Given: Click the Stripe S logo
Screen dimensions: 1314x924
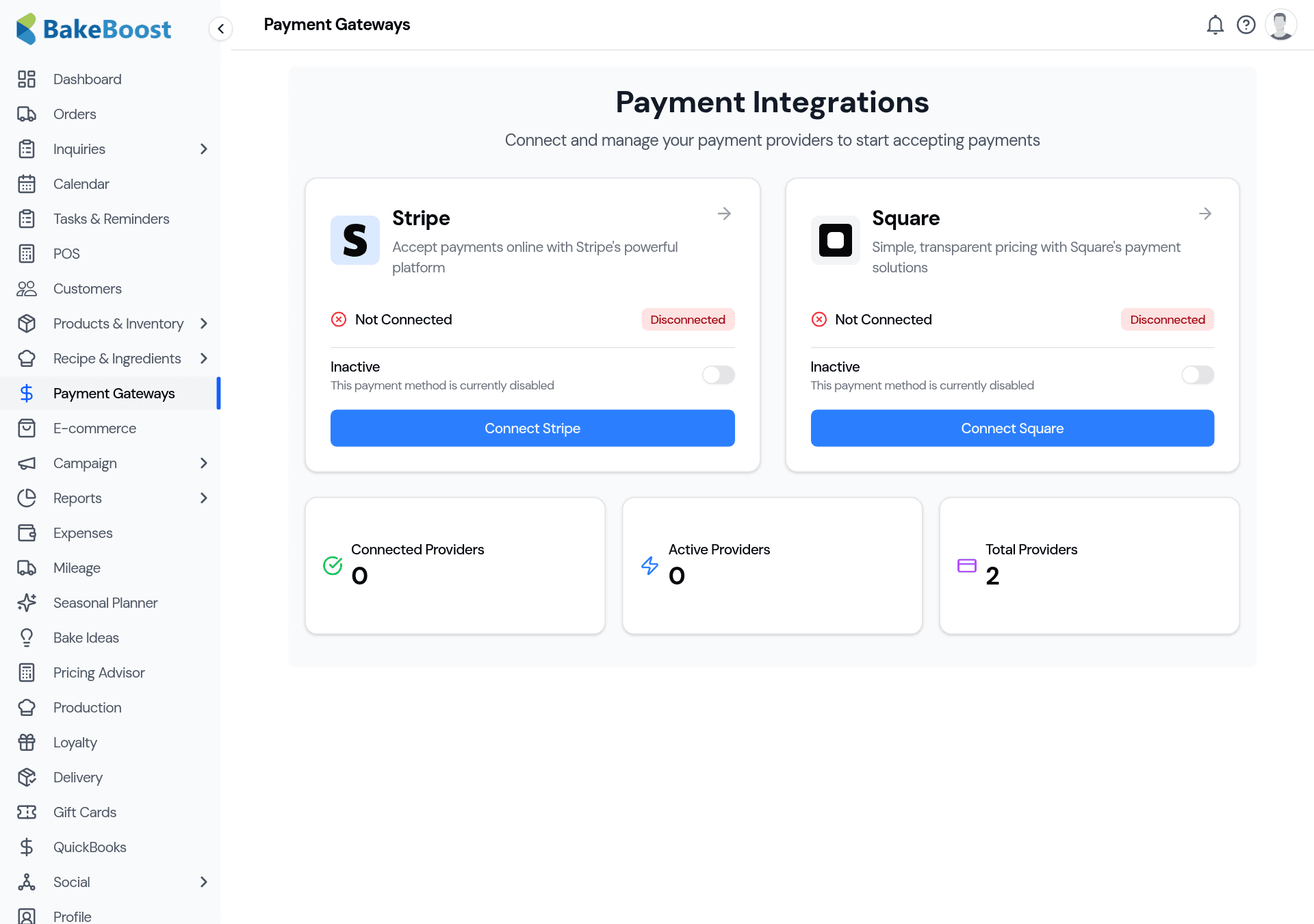Looking at the screenshot, I should tap(355, 240).
